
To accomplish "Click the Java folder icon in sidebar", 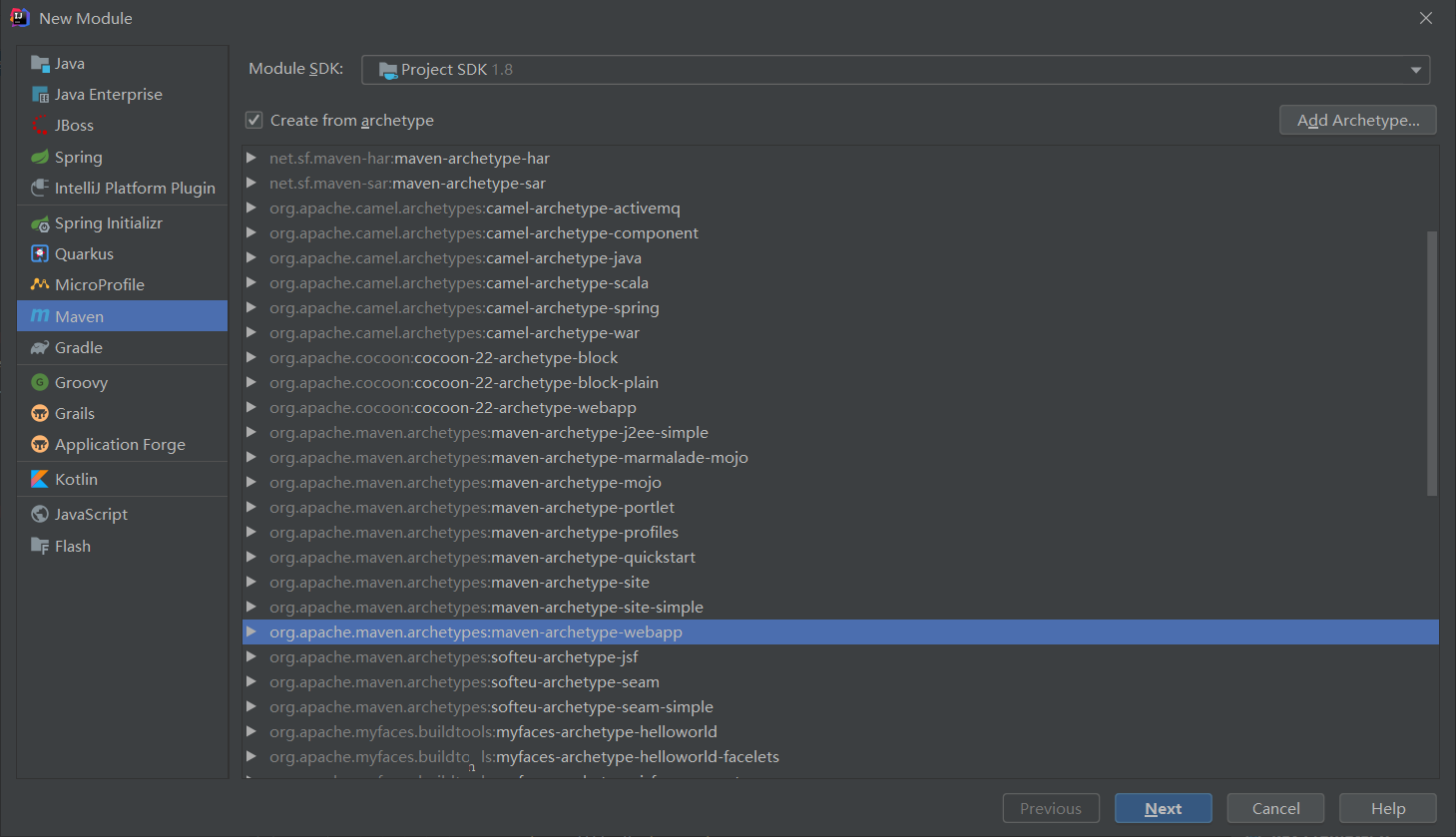I will (40, 64).
